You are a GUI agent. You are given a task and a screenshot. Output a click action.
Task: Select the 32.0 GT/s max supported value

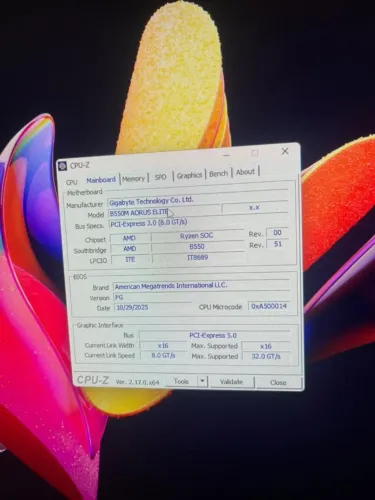click(x=266, y=357)
